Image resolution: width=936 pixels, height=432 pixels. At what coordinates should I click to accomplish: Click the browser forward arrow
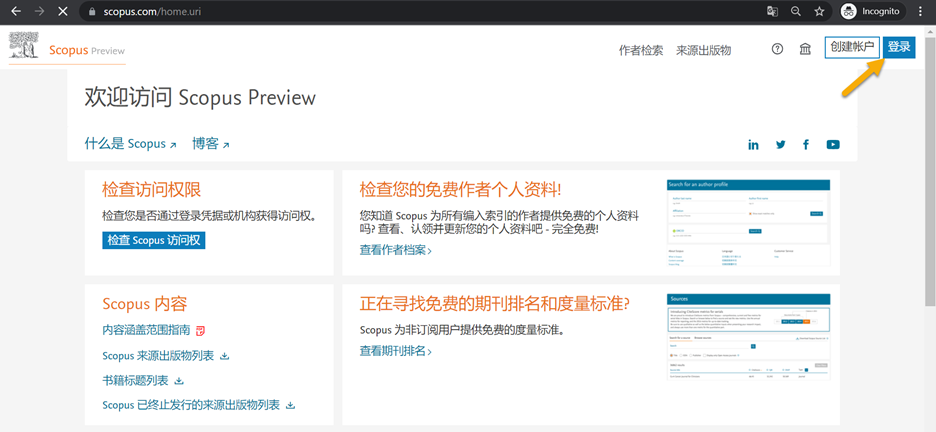(40, 11)
